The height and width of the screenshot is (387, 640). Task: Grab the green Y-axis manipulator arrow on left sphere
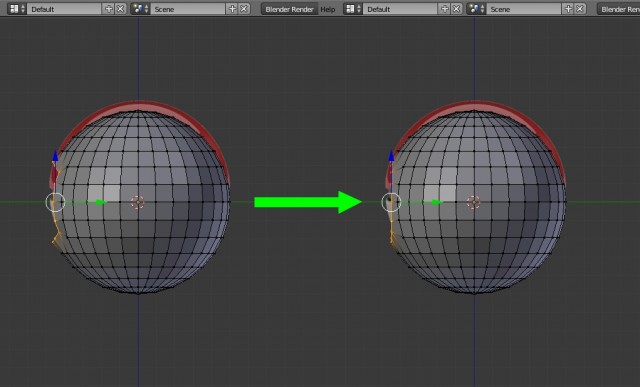[x=101, y=202]
